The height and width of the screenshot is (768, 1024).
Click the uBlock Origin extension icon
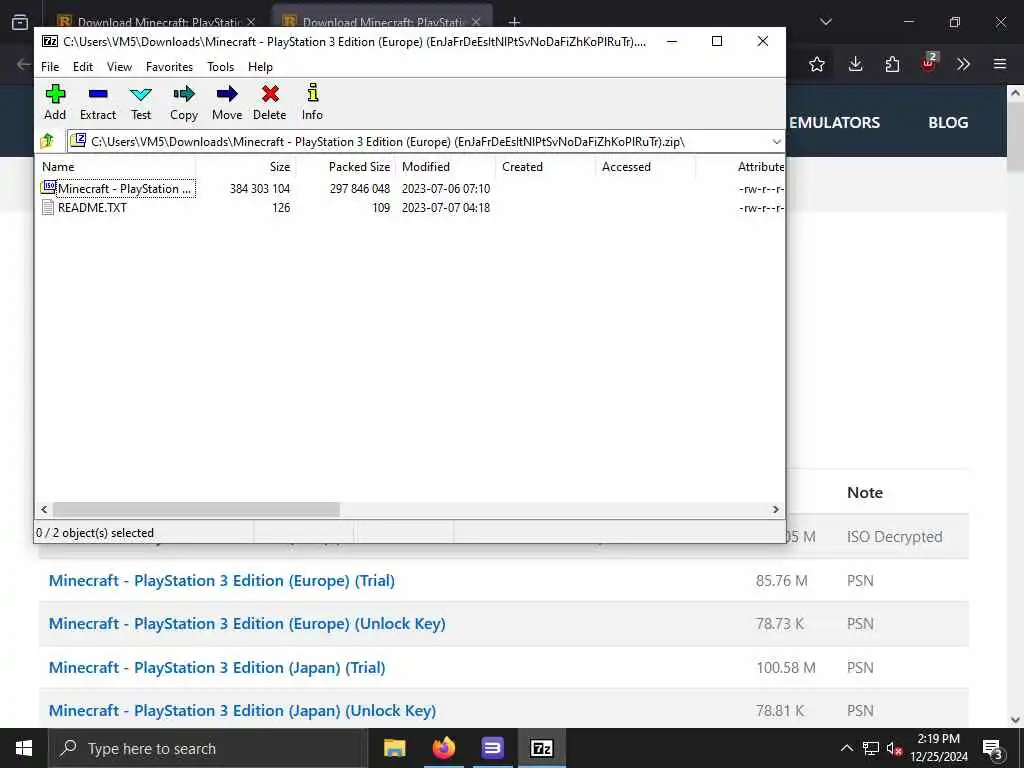929,63
